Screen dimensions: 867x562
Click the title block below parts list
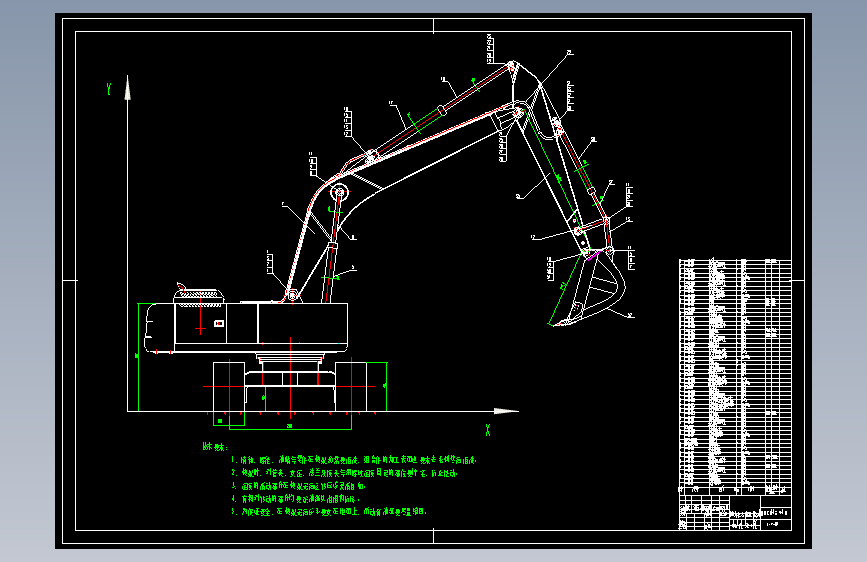(735, 513)
